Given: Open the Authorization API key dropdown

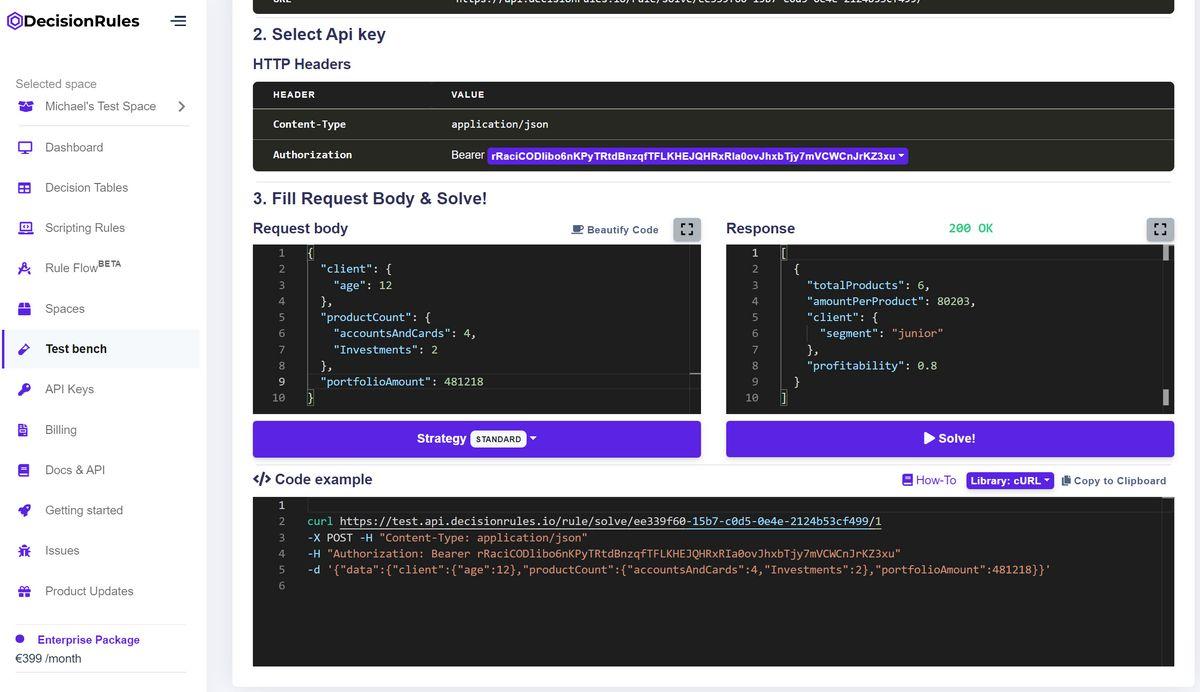Looking at the screenshot, I should (697, 156).
